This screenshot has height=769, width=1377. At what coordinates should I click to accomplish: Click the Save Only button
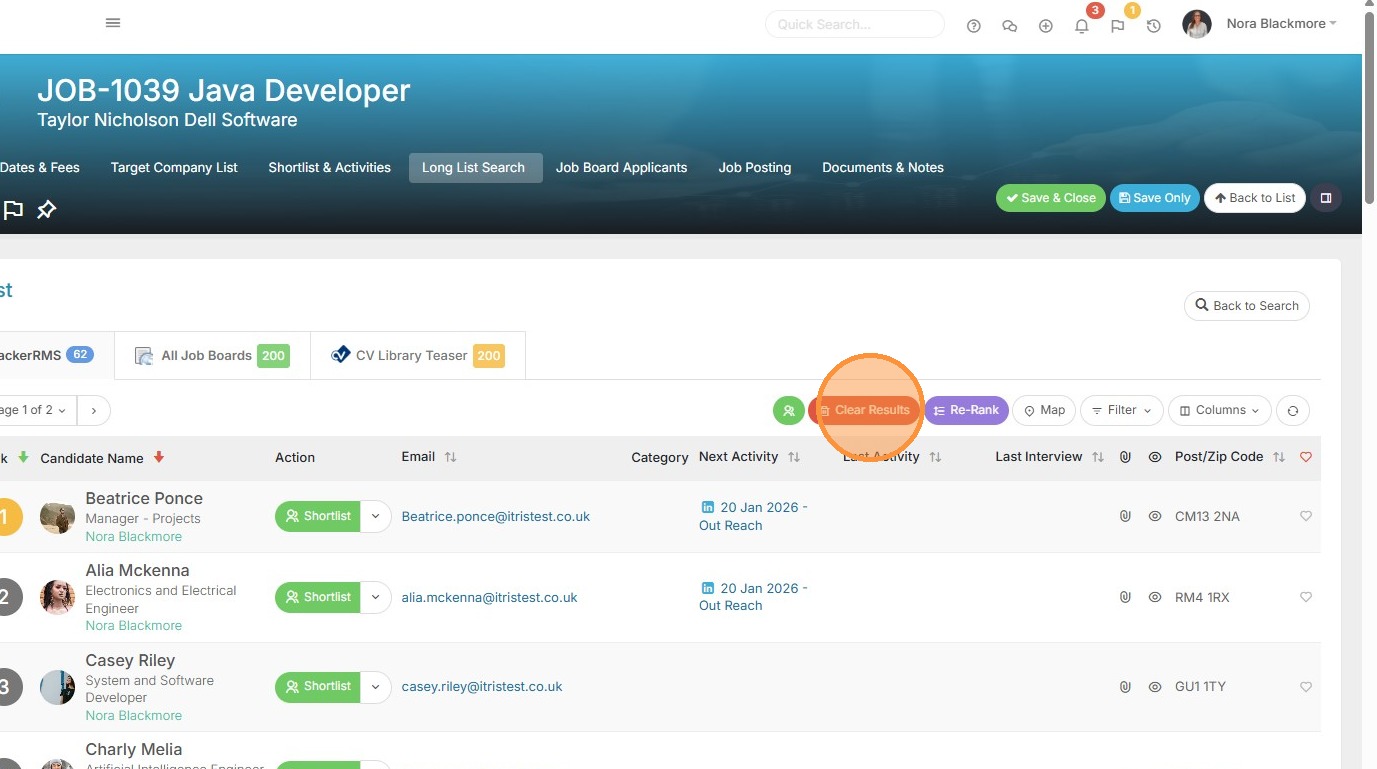tap(1155, 198)
